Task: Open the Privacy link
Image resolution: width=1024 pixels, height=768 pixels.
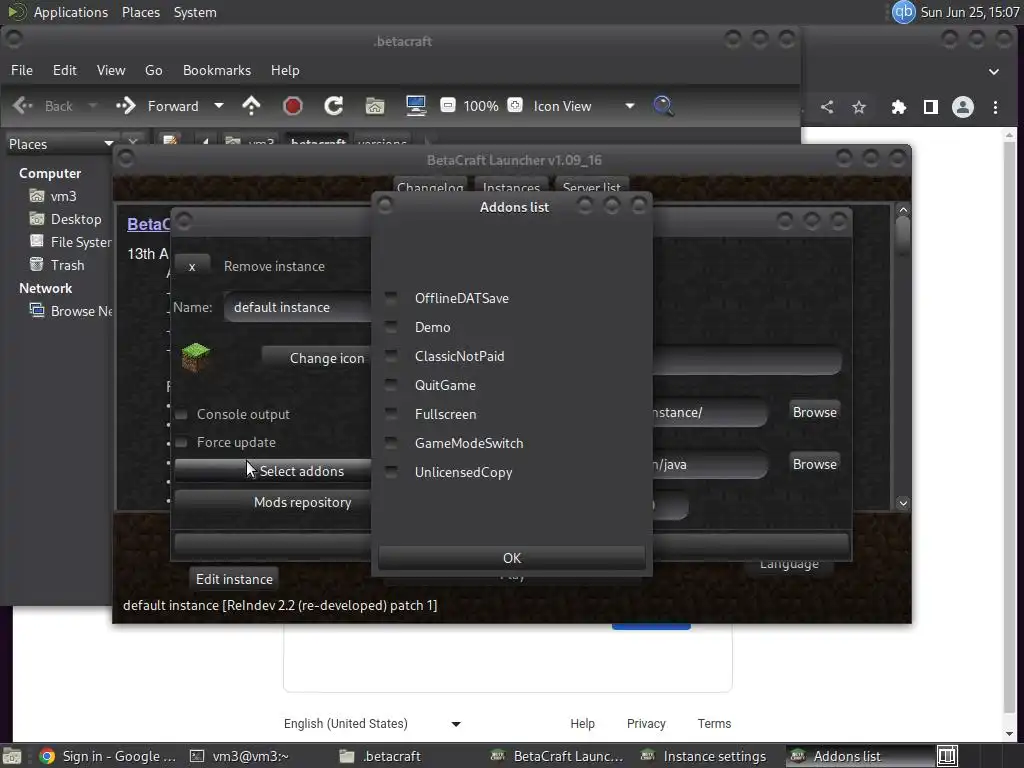Action: tap(646, 724)
